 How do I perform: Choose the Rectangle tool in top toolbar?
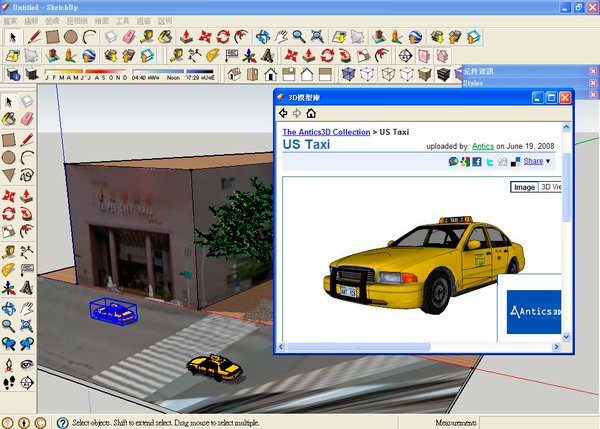(x=52, y=37)
